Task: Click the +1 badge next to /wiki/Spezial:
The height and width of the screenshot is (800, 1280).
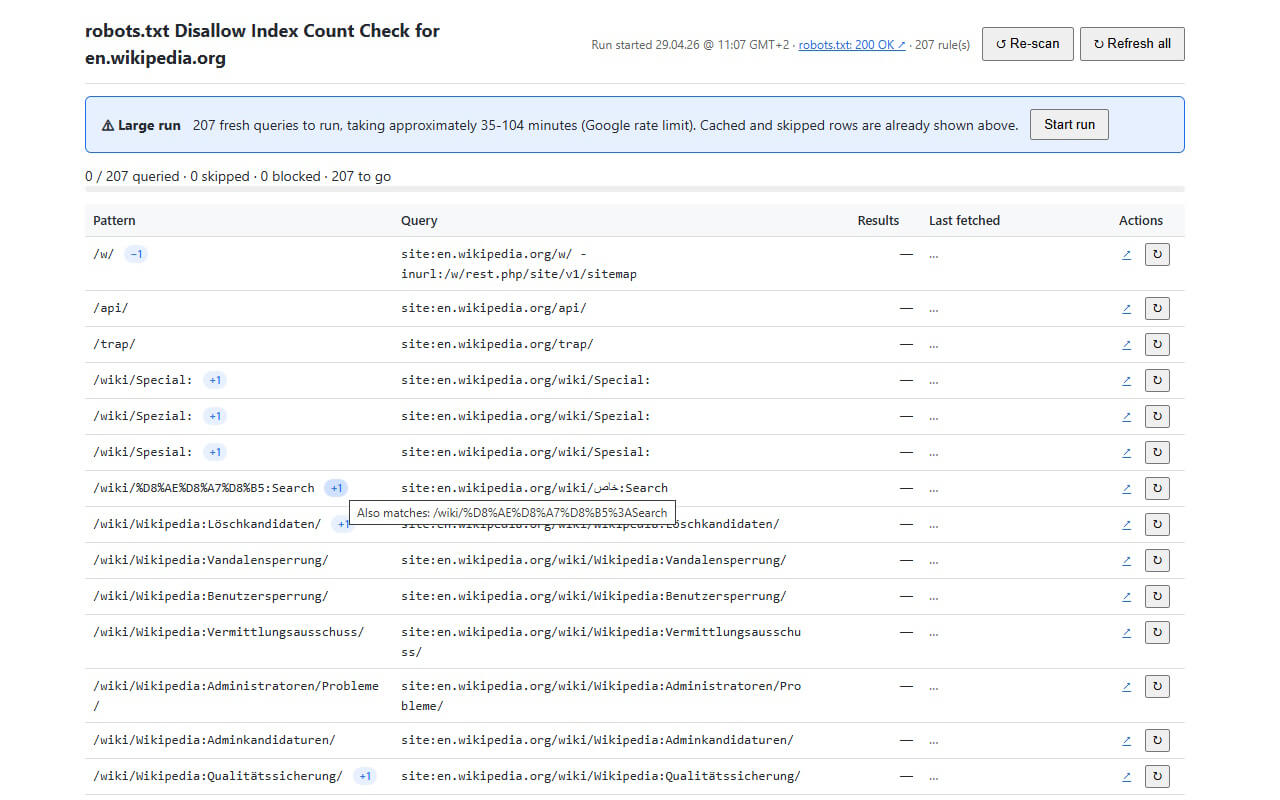Action: coord(215,416)
